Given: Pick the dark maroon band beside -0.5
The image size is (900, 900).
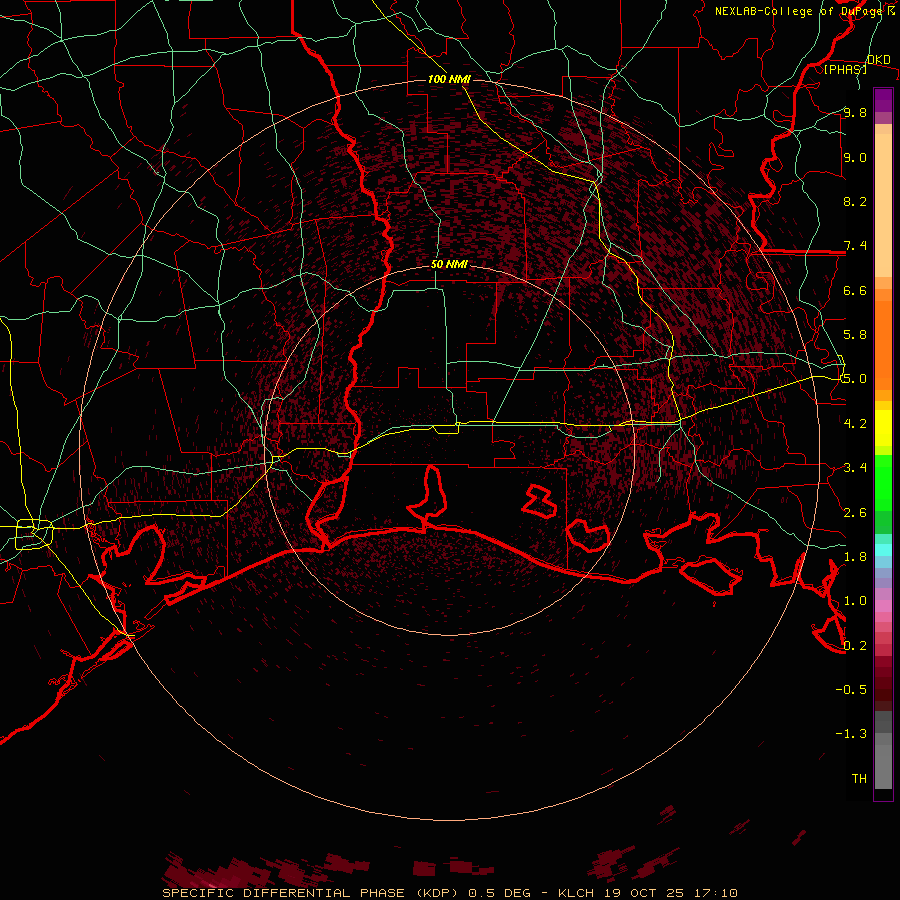Looking at the screenshot, I should pyautogui.click(x=883, y=689).
